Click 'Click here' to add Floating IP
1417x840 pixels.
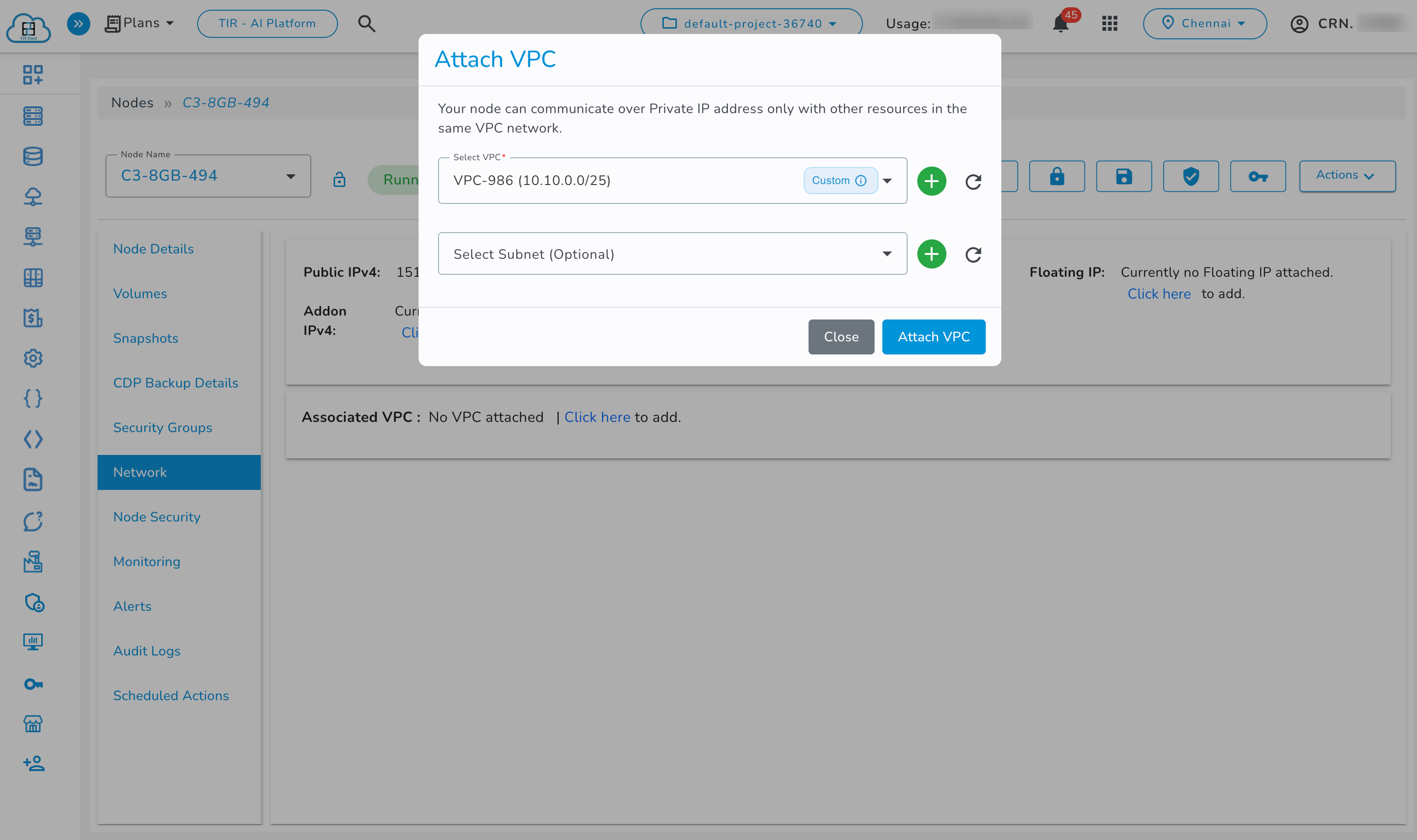(x=1159, y=293)
